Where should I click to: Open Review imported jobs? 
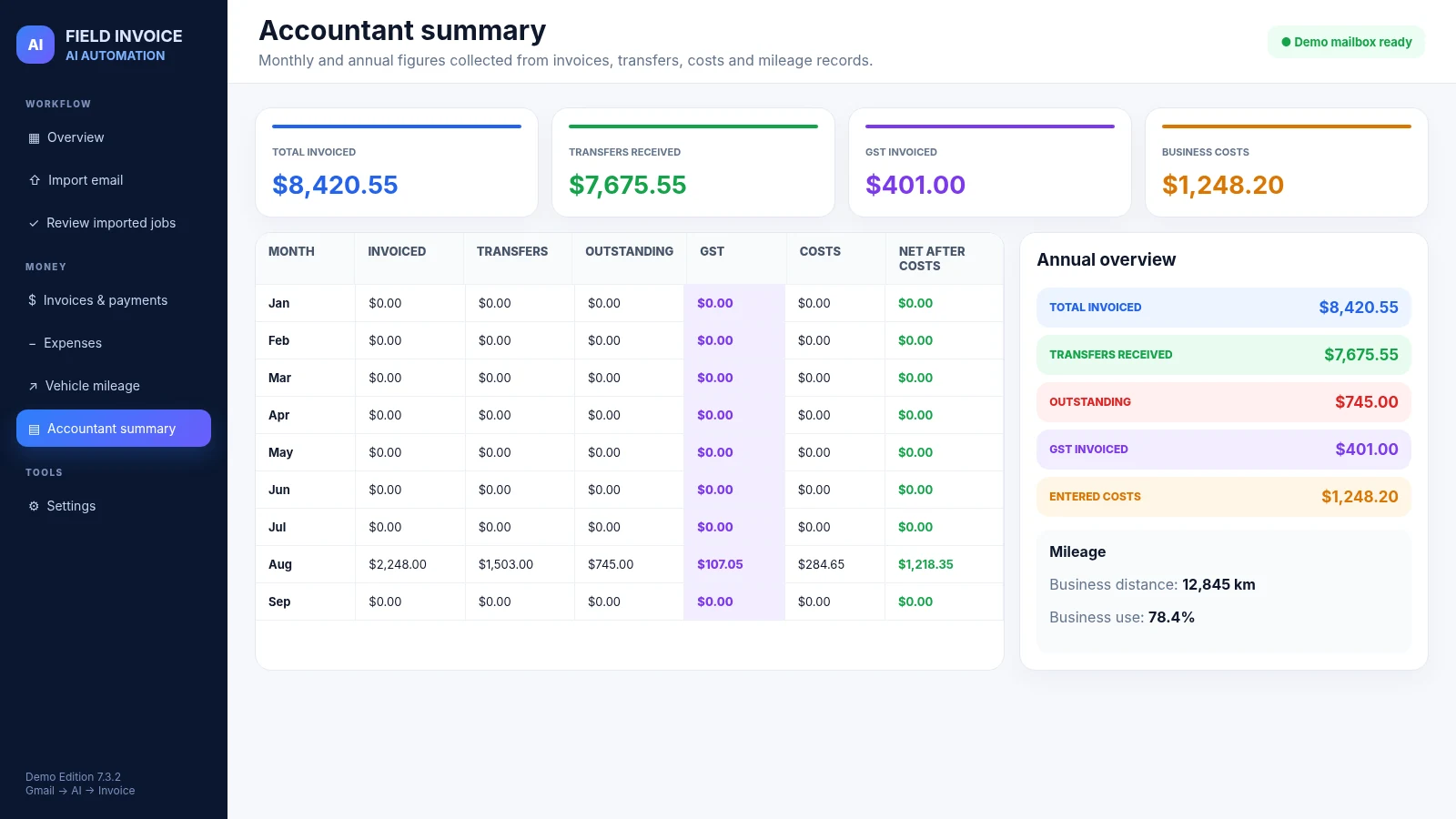(x=114, y=223)
